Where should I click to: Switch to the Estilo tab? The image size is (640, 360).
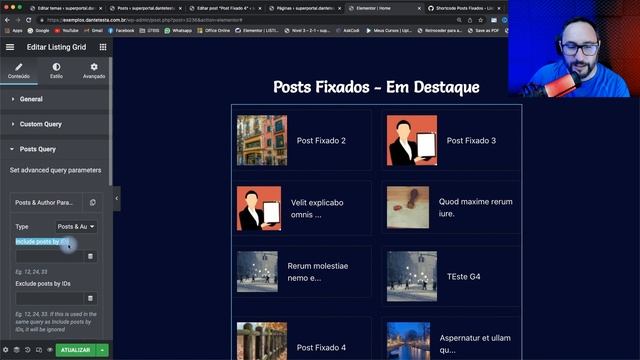(56, 71)
